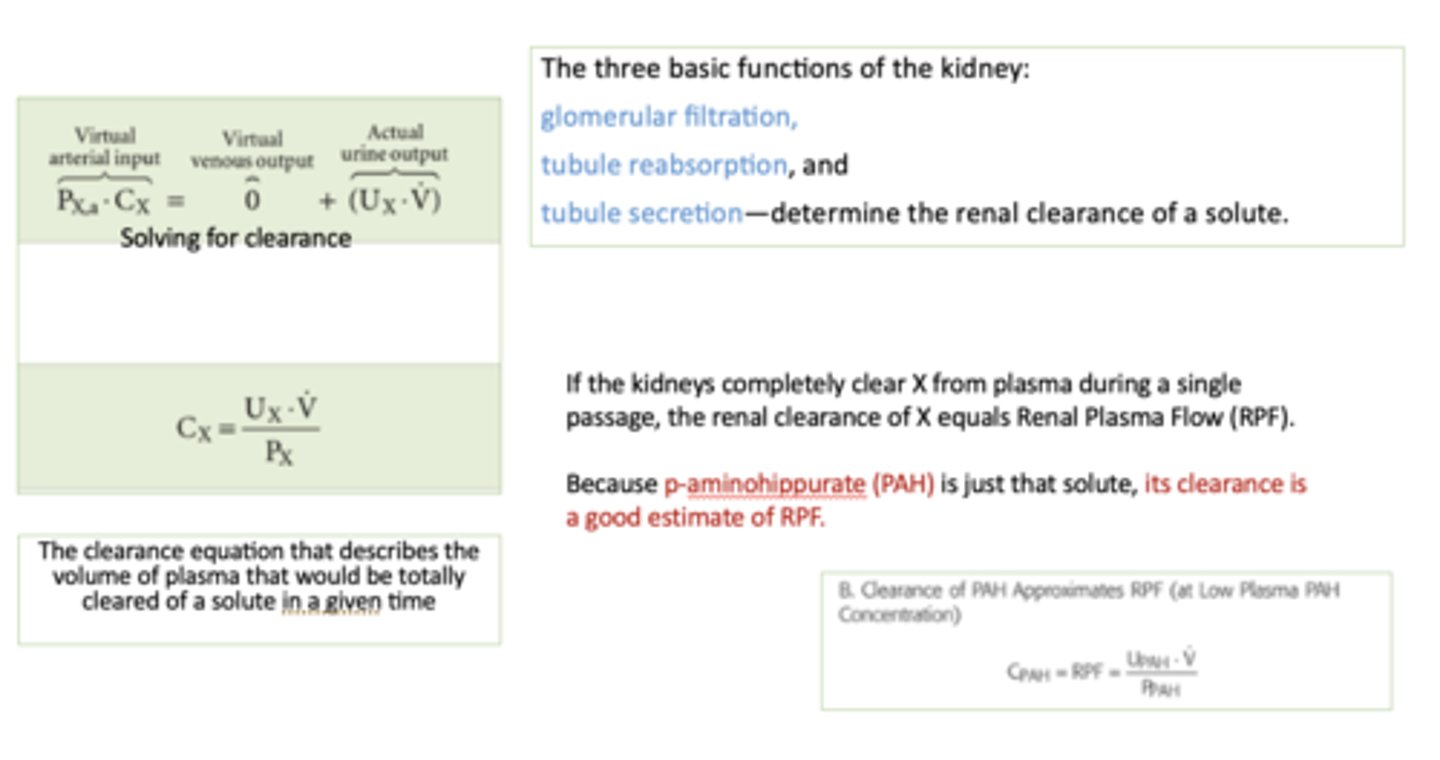
Task: Select the clearance equation description text box
Action: 259,577
